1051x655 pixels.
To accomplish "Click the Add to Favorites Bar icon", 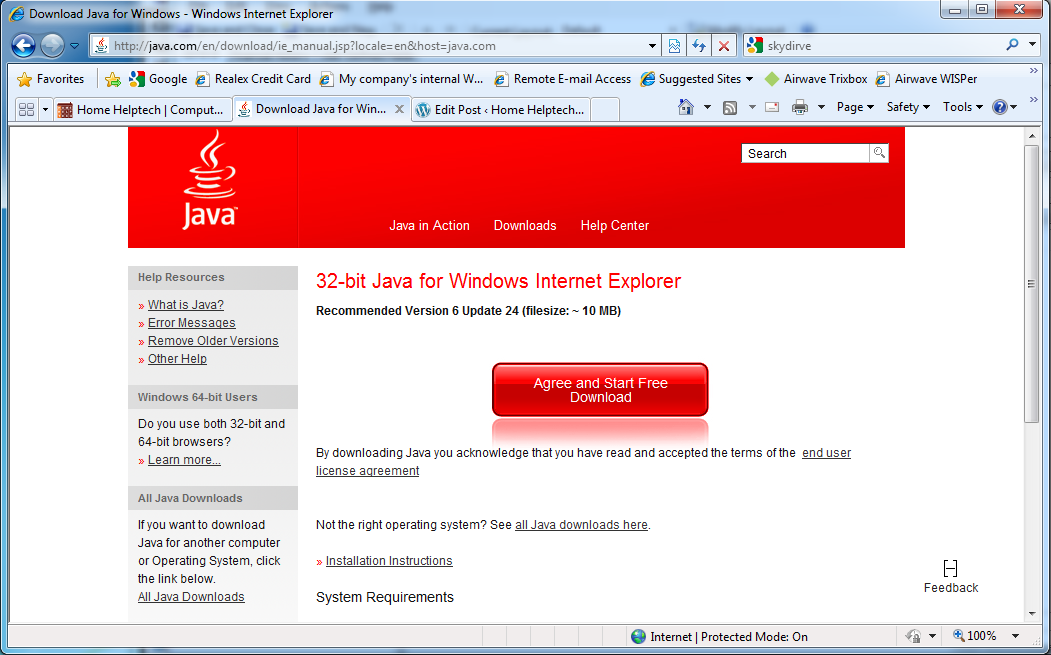I will click(113, 79).
